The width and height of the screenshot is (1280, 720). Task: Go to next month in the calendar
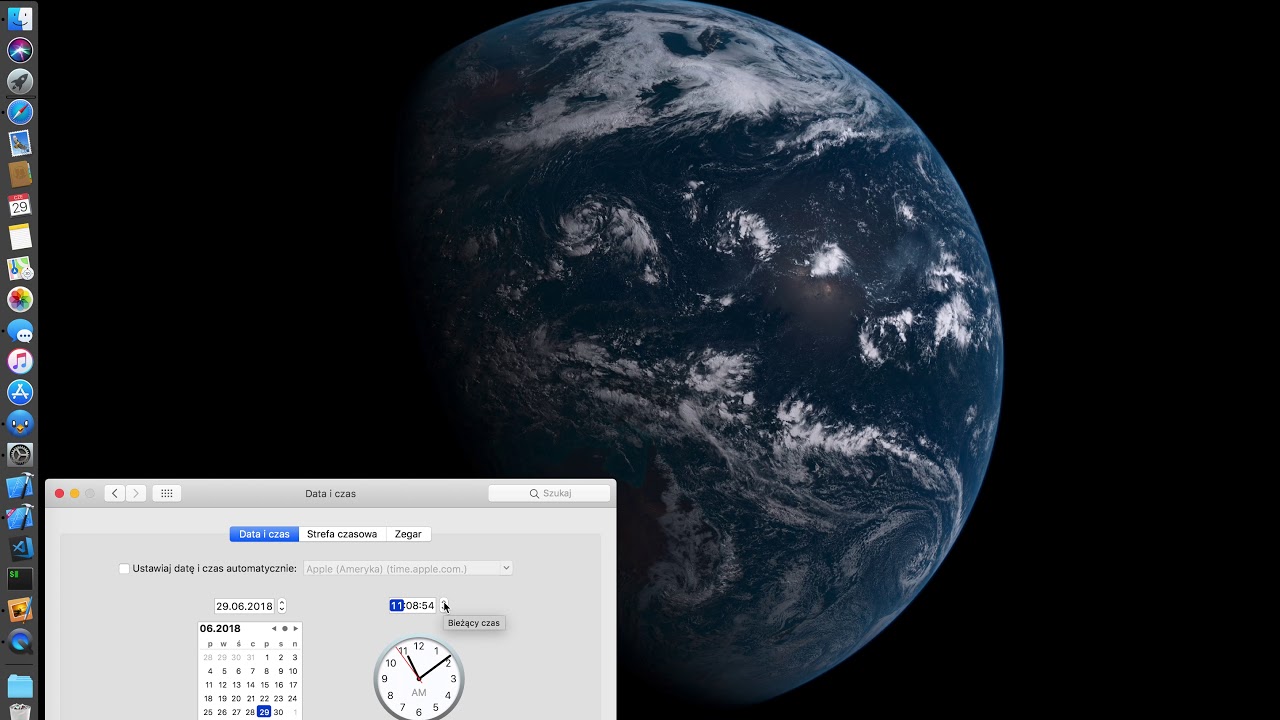(295, 628)
